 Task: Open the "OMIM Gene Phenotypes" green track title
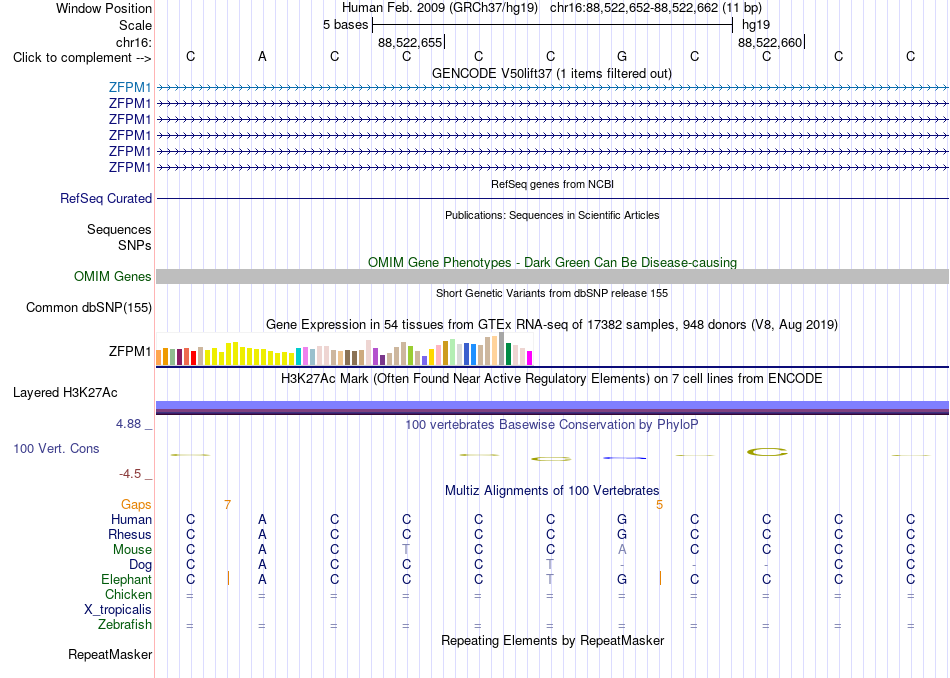(552, 262)
